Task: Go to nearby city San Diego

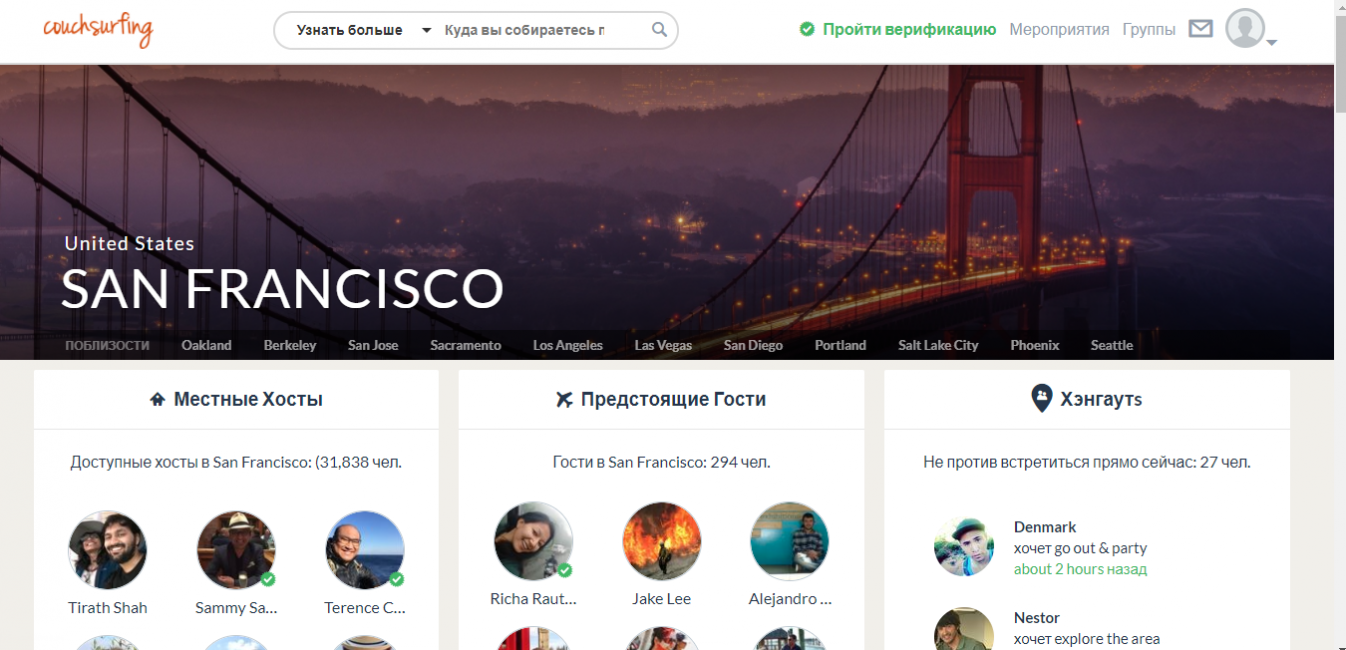Action: [753, 345]
